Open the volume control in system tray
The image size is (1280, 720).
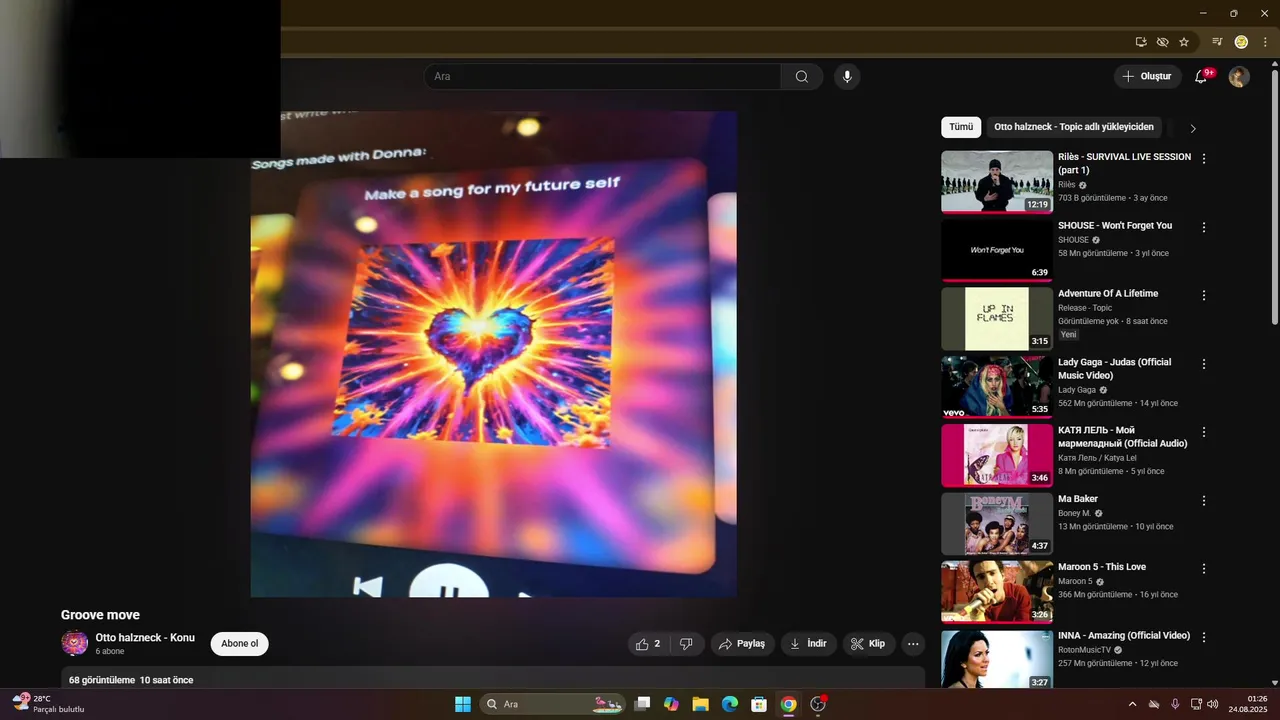1213,704
